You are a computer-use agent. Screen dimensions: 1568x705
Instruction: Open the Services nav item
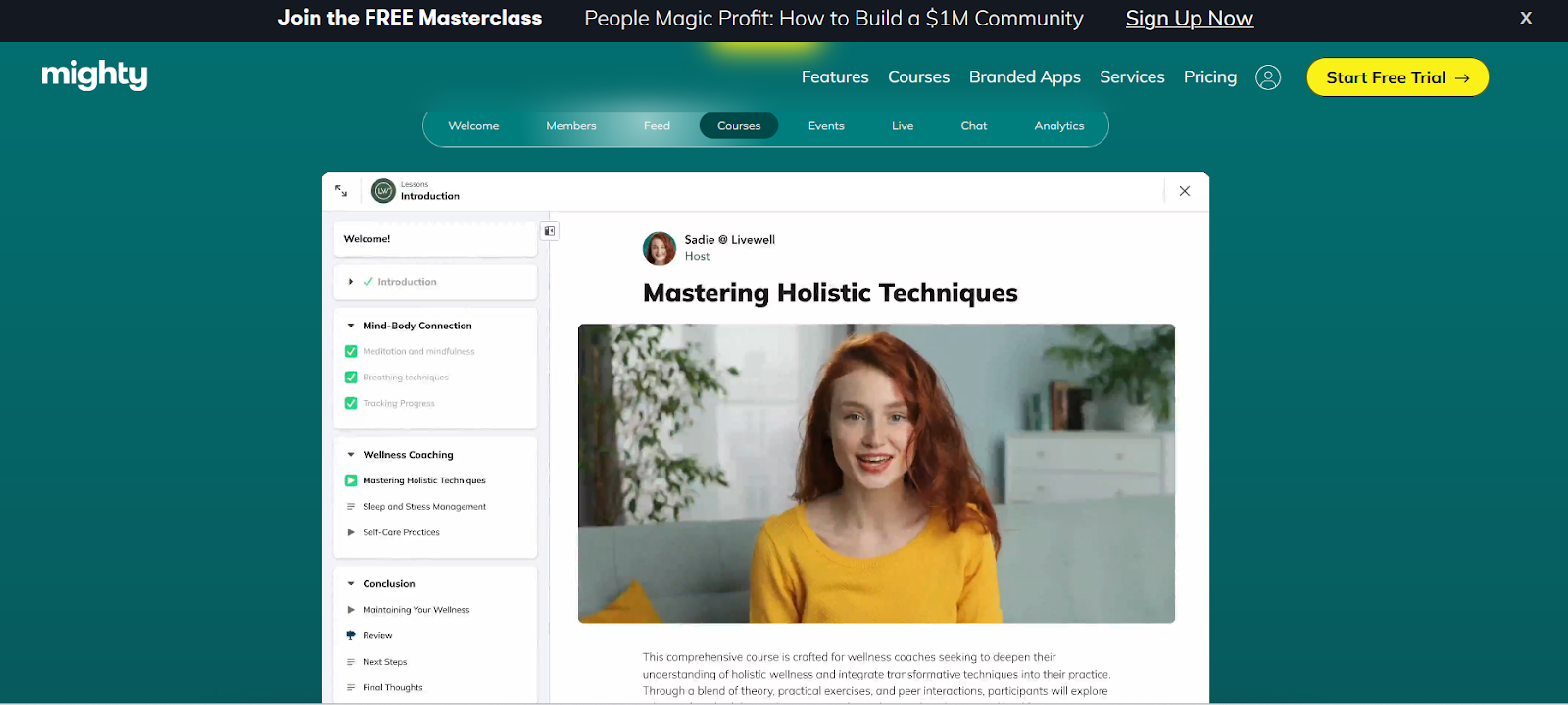tap(1132, 76)
